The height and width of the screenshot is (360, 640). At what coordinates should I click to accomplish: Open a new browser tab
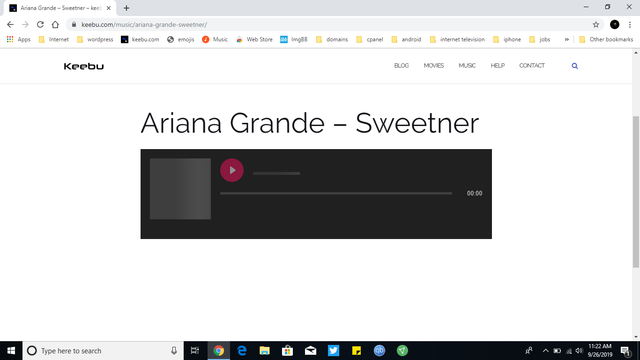pyautogui.click(x=126, y=8)
